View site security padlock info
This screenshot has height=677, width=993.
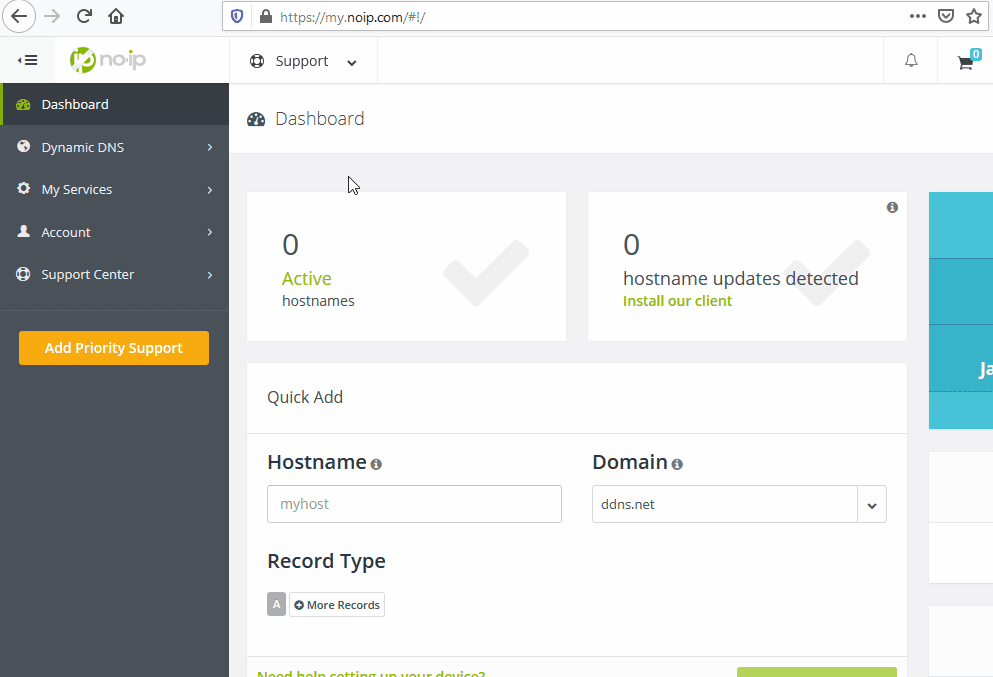[x=266, y=16]
